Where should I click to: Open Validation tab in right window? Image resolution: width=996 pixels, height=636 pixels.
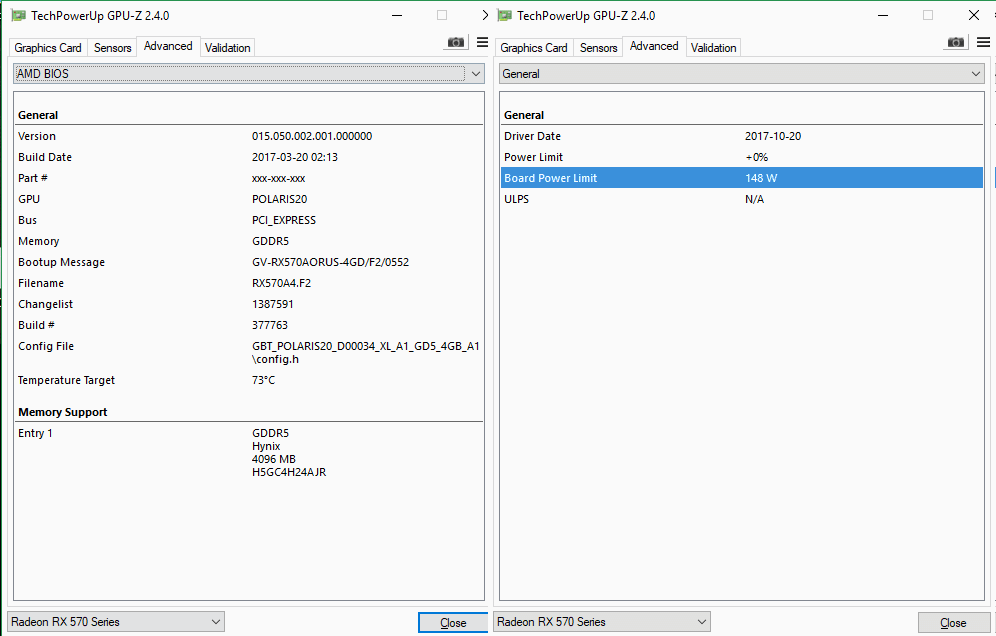click(713, 48)
